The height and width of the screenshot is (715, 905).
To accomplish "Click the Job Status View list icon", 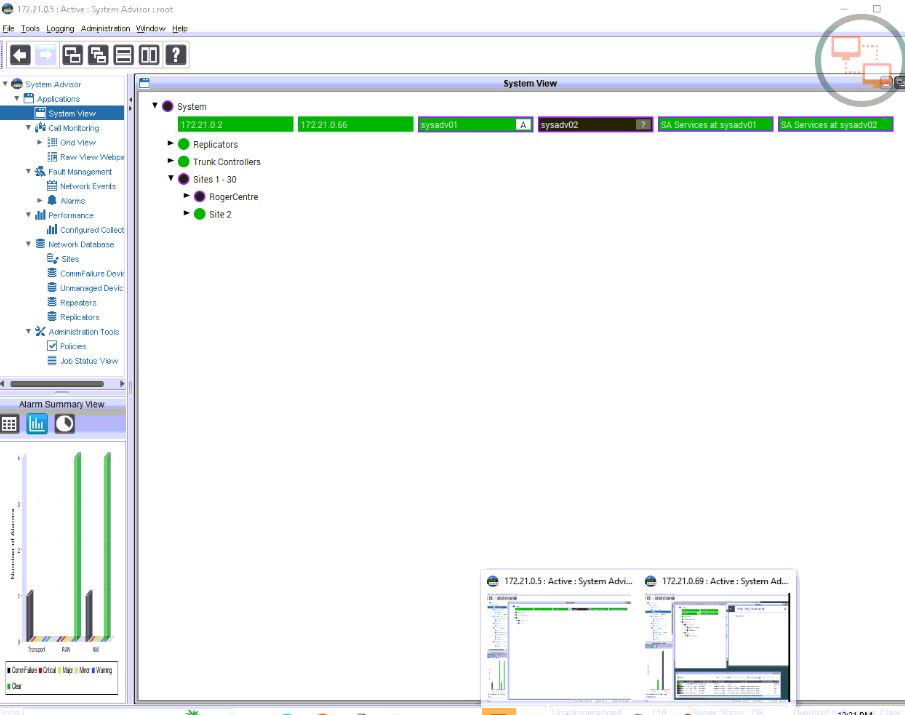I will (52, 360).
